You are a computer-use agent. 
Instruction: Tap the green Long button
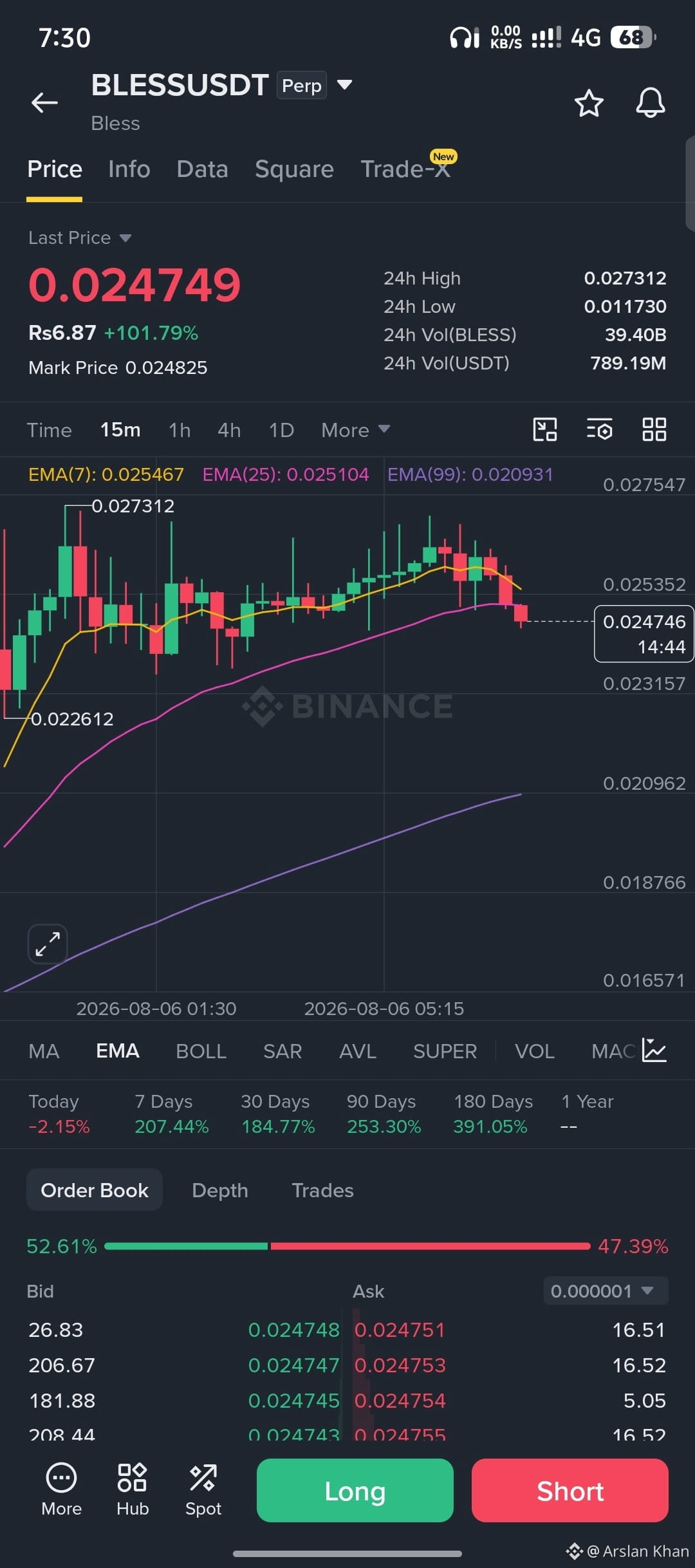pyautogui.click(x=355, y=1491)
